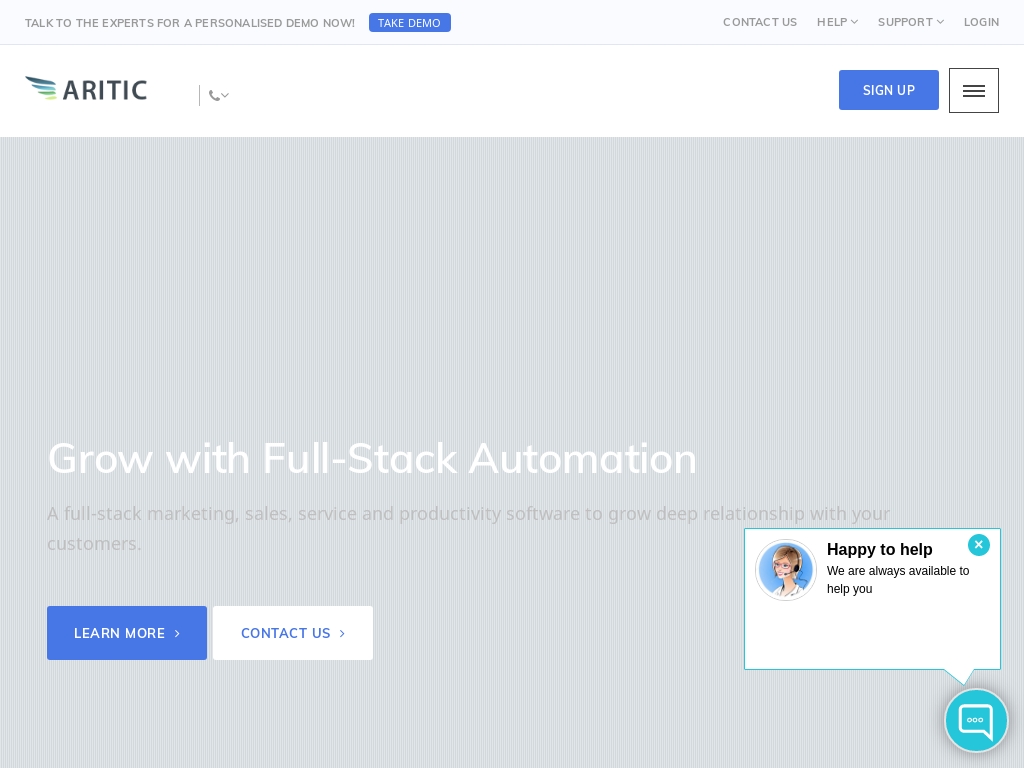Screen dimensions: 1024x768
Task: Select LOGIN from the top navigation
Action: pos(981,22)
